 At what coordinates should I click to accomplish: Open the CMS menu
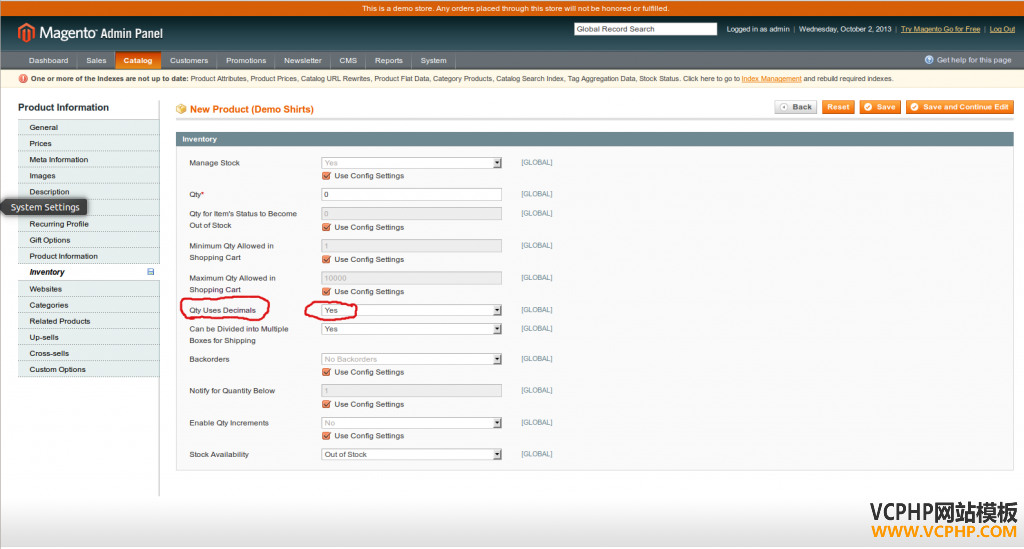pos(348,61)
